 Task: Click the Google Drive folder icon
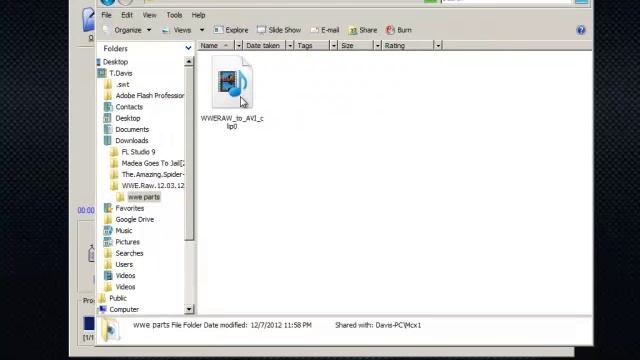(x=108, y=220)
